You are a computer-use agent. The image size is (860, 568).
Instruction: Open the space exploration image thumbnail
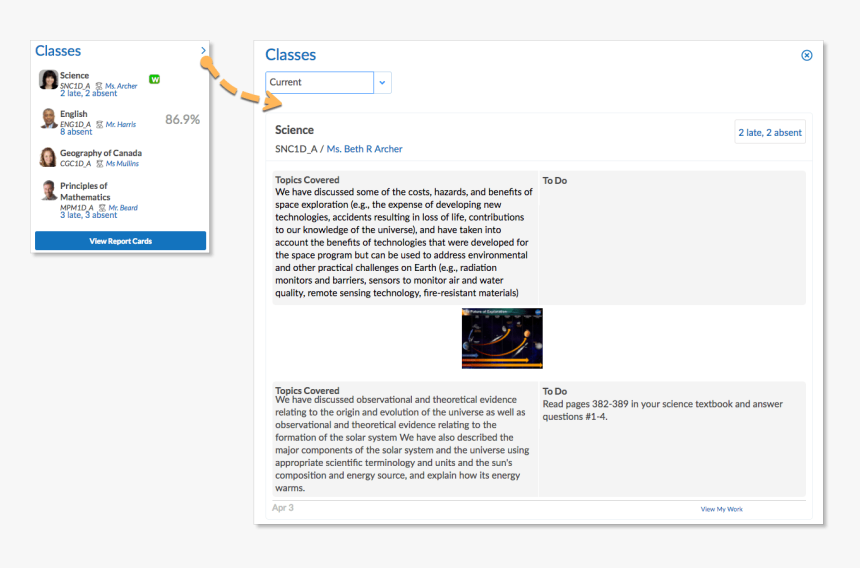click(502, 338)
